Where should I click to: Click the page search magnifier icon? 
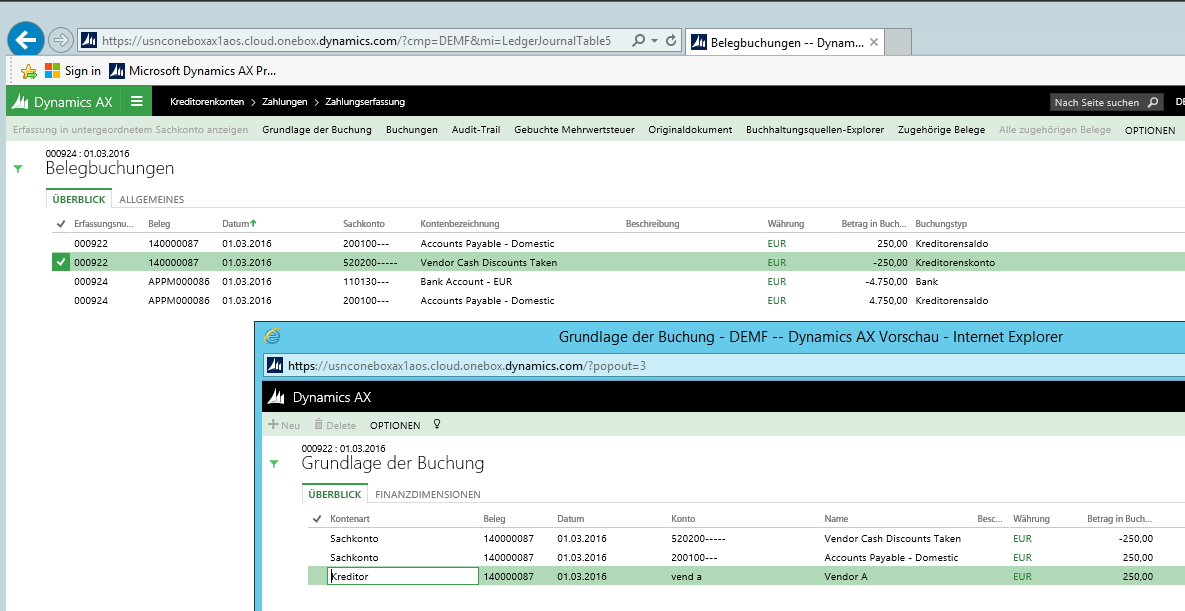[1153, 102]
